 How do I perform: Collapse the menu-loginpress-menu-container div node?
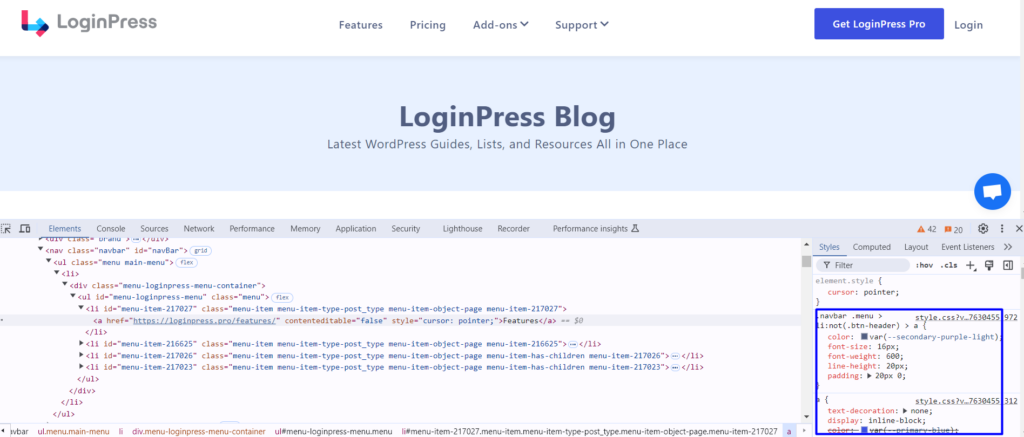65,285
